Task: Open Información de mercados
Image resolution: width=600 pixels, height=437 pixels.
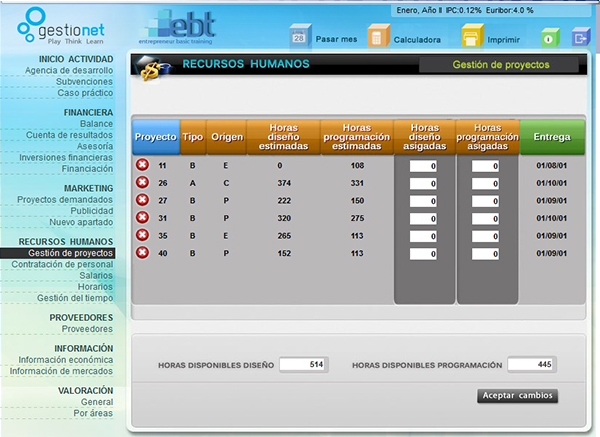Action: (x=61, y=371)
